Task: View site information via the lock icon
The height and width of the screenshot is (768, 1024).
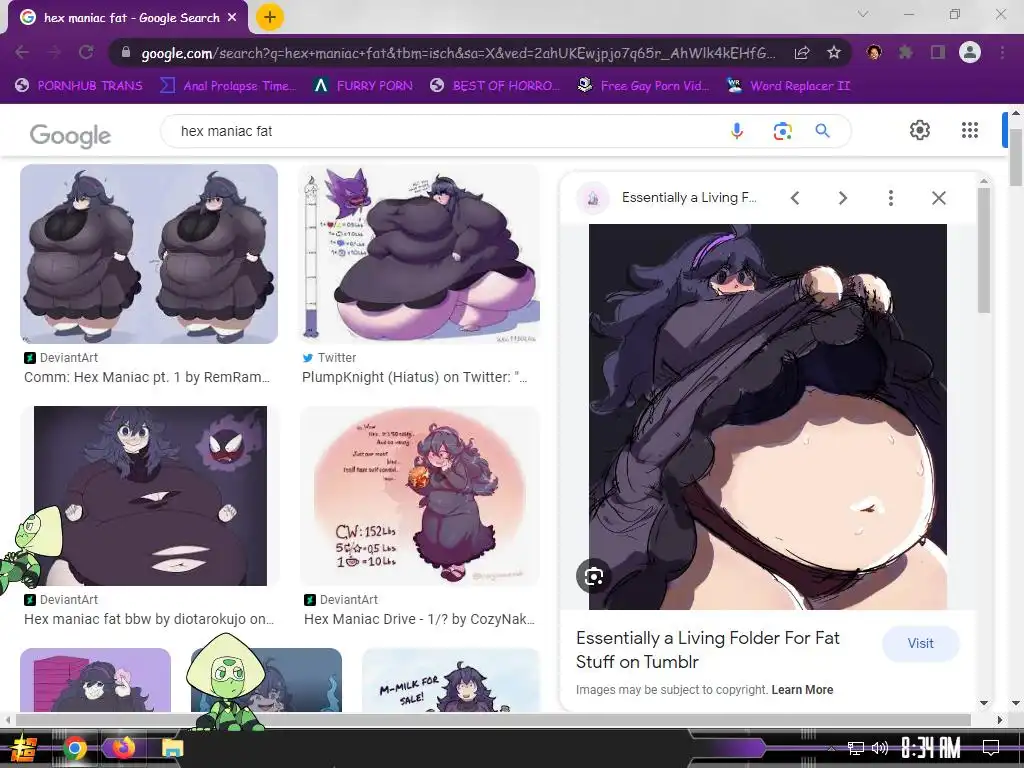Action: (x=126, y=52)
